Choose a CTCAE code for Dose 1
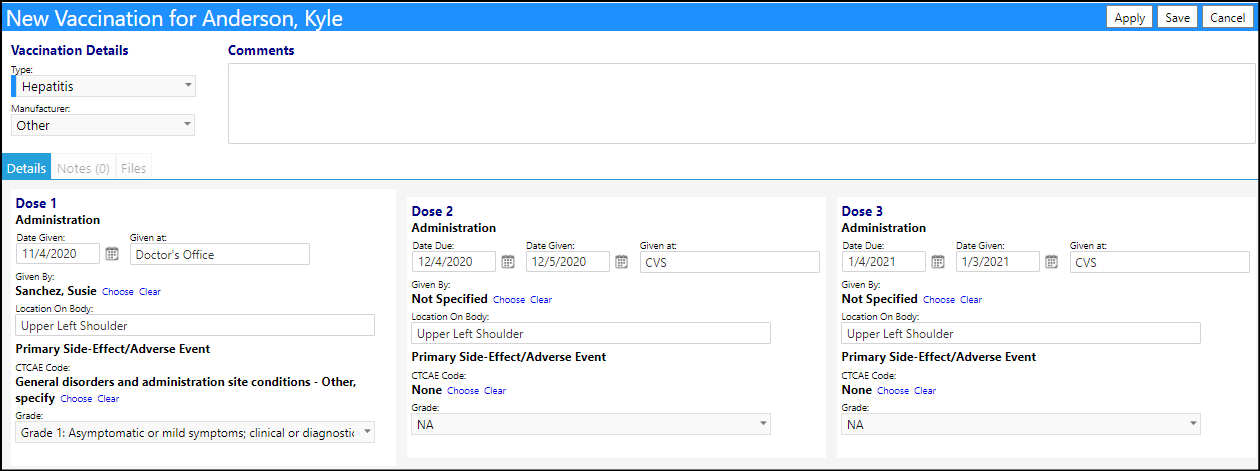Viewport: 1260px width, 471px height. pos(76,399)
